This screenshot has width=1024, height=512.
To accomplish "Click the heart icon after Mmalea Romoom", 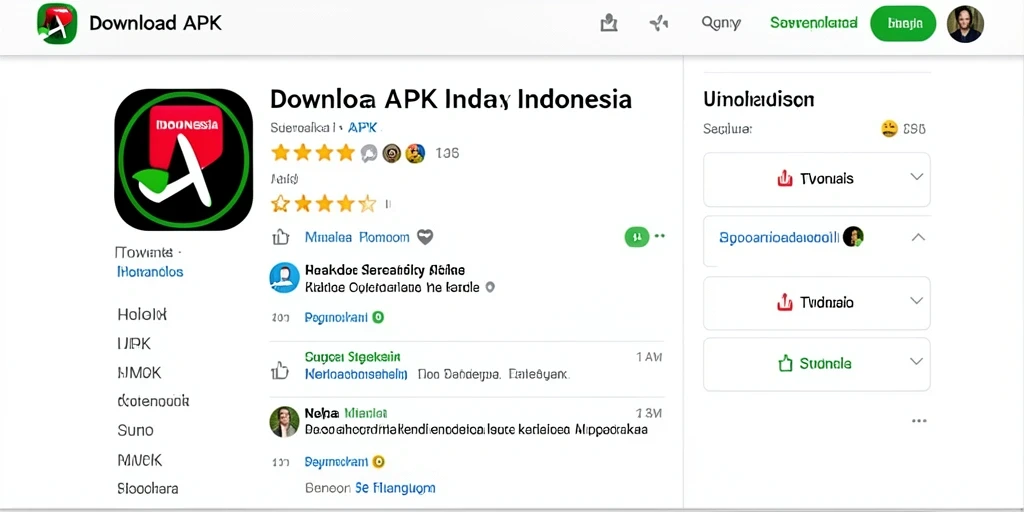I will pos(425,237).
